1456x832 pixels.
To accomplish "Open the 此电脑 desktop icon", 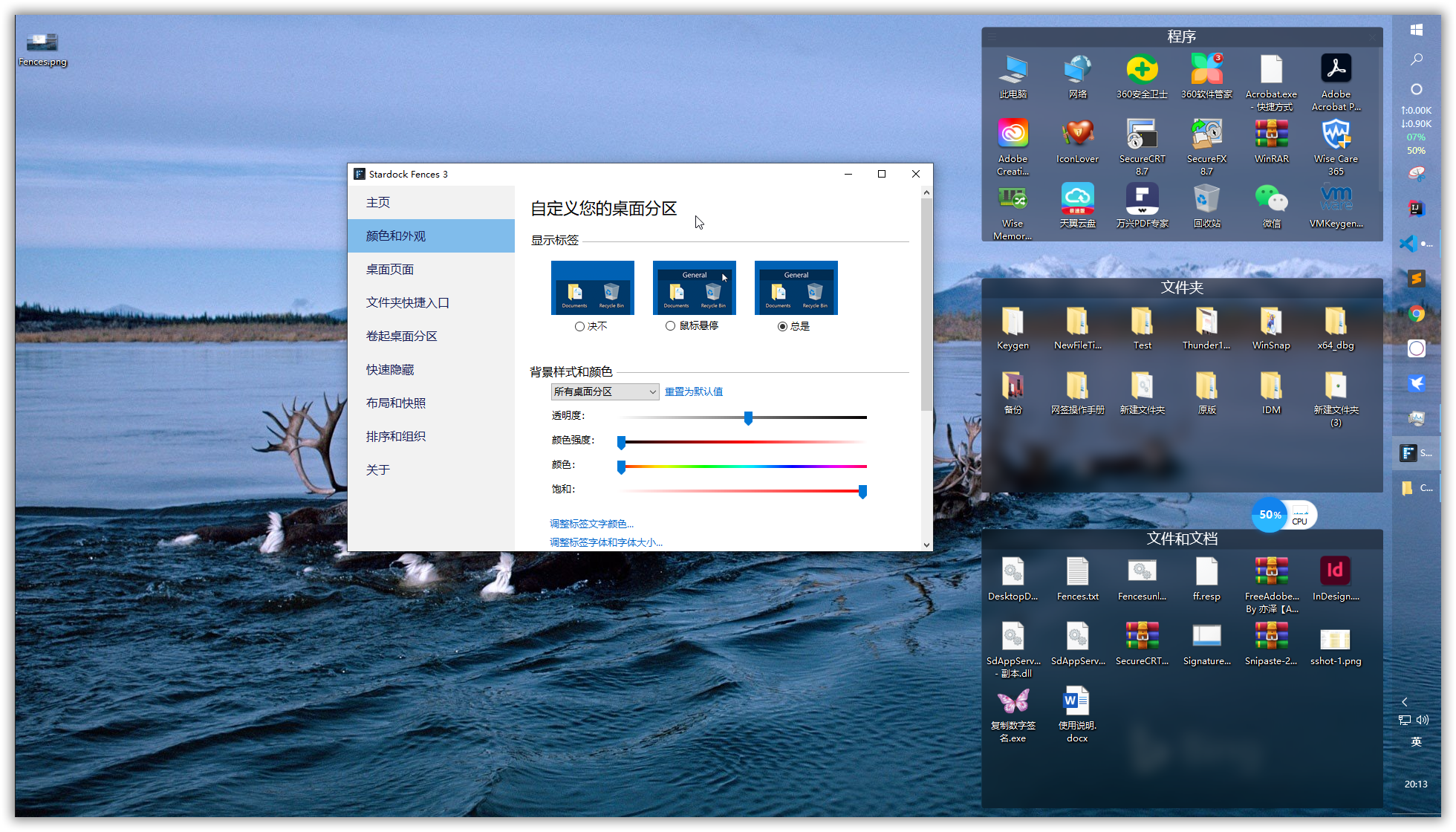I will (1013, 76).
